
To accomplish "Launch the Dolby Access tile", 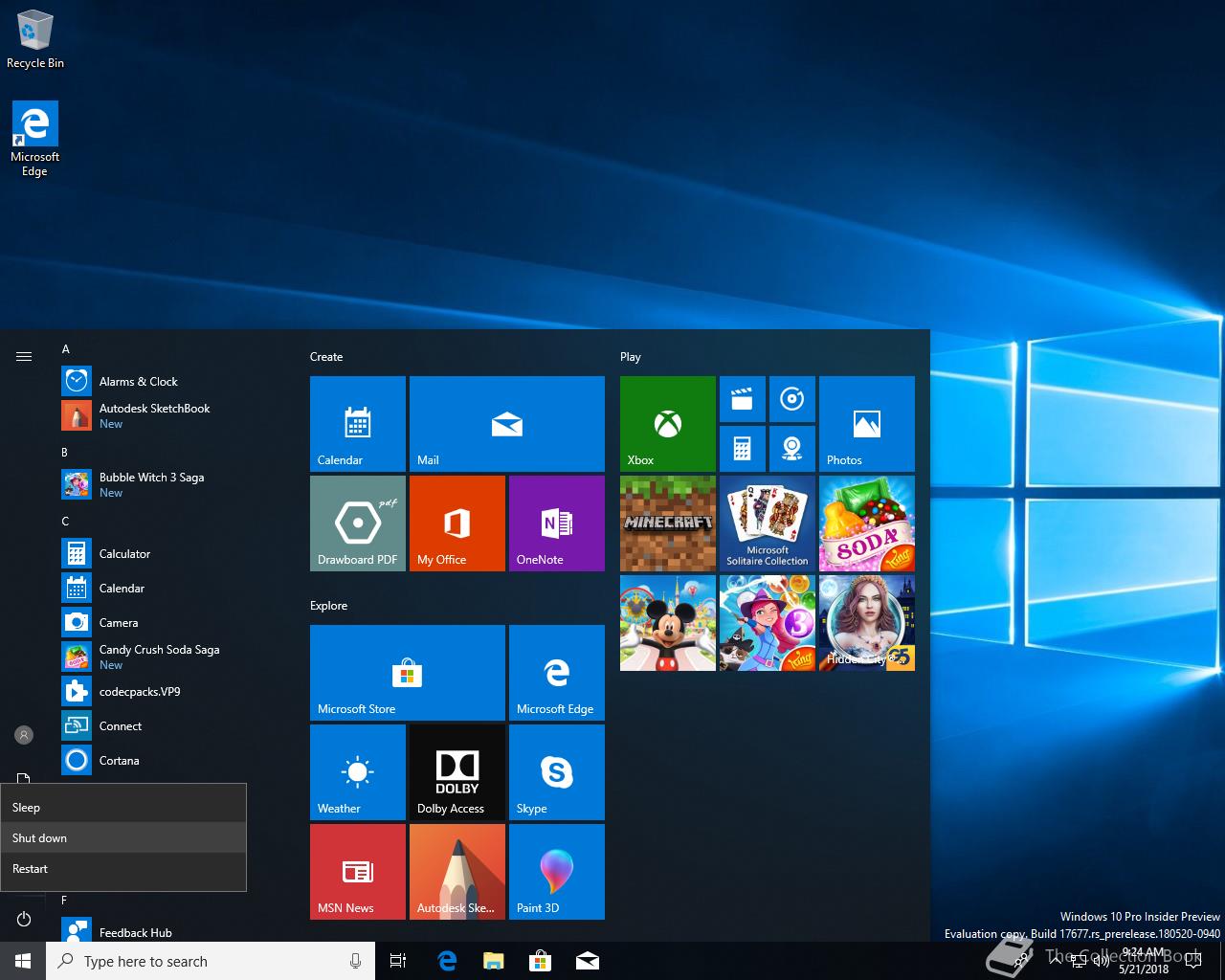I will click(x=457, y=772).
